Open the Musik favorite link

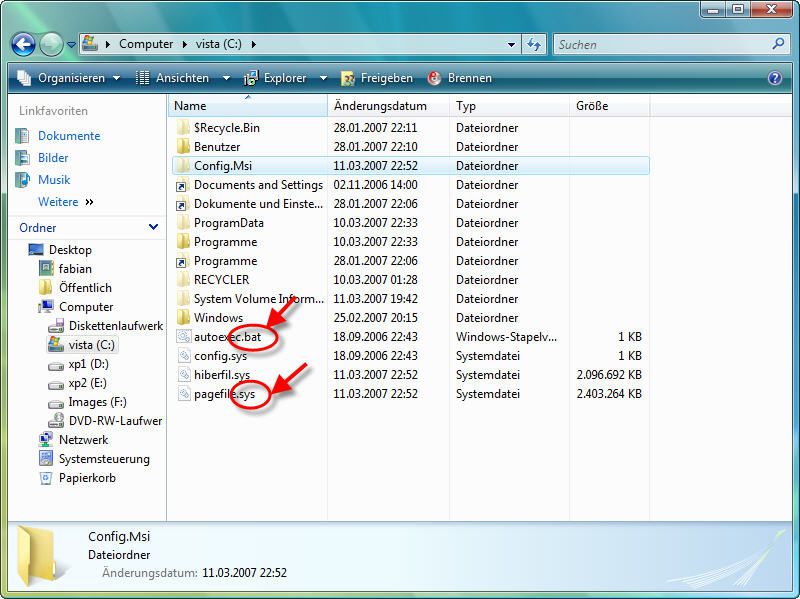(54, 180)
